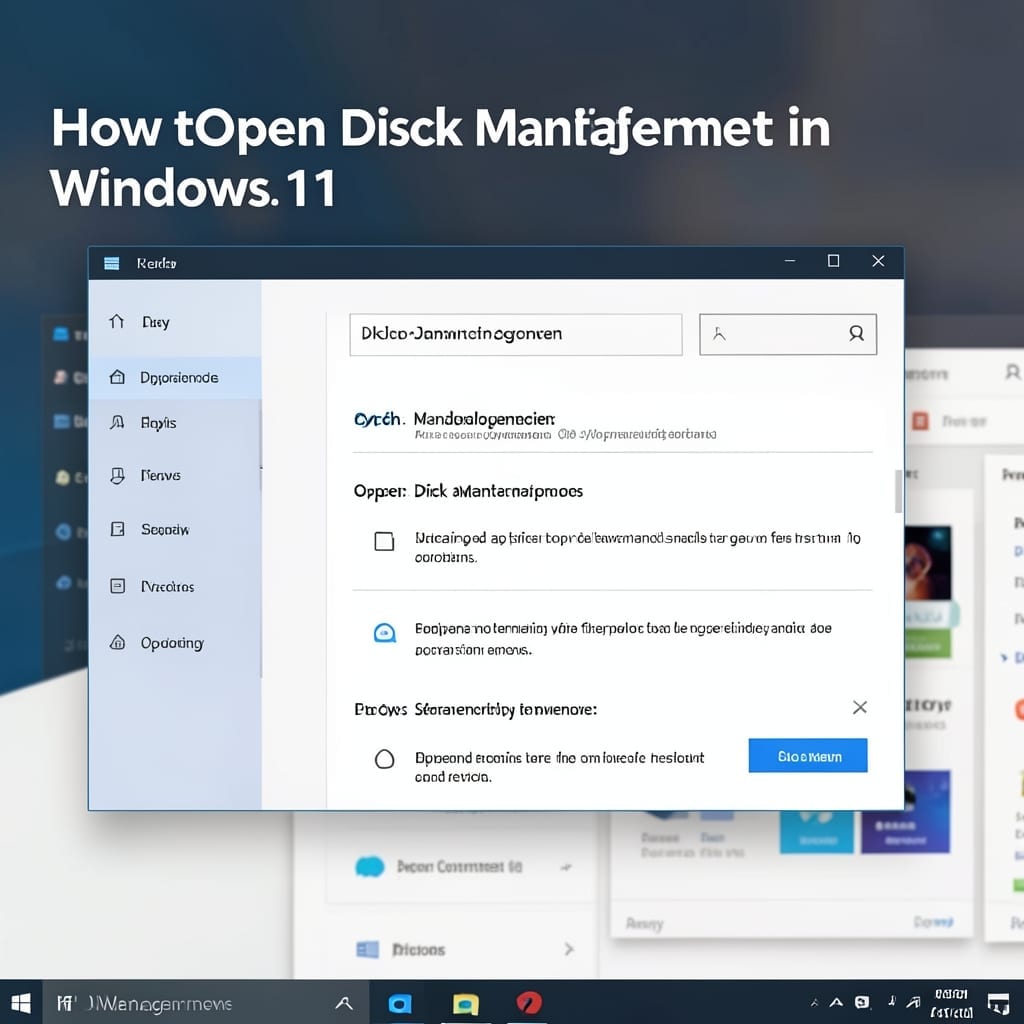Tick the checkbox under Opper Dick Mantarnaipmoes
The image size is (1024, 1024).
[x=384, y=541]
